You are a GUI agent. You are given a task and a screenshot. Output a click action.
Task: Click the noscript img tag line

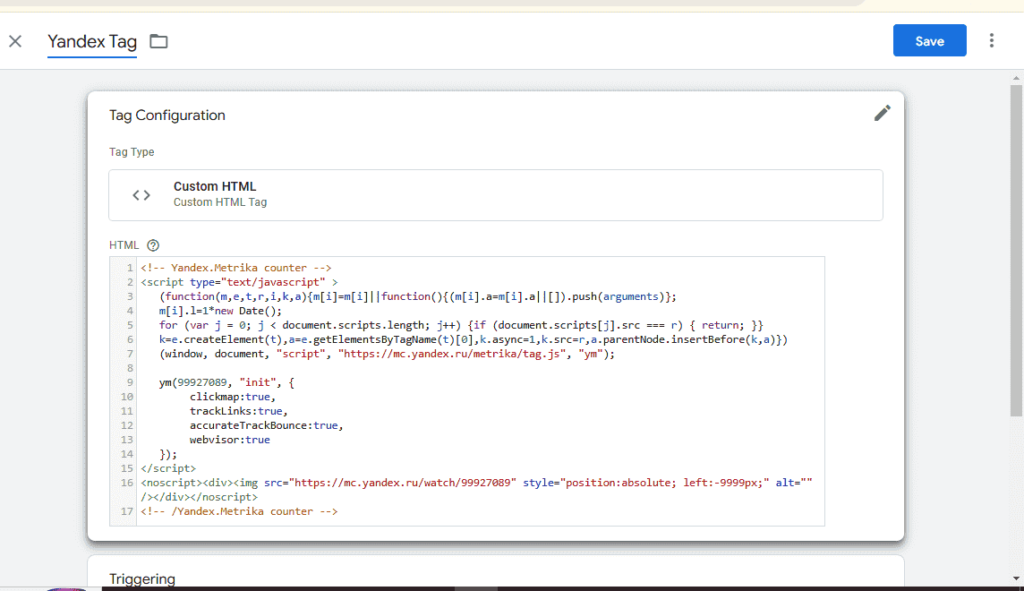coord(476,490)
